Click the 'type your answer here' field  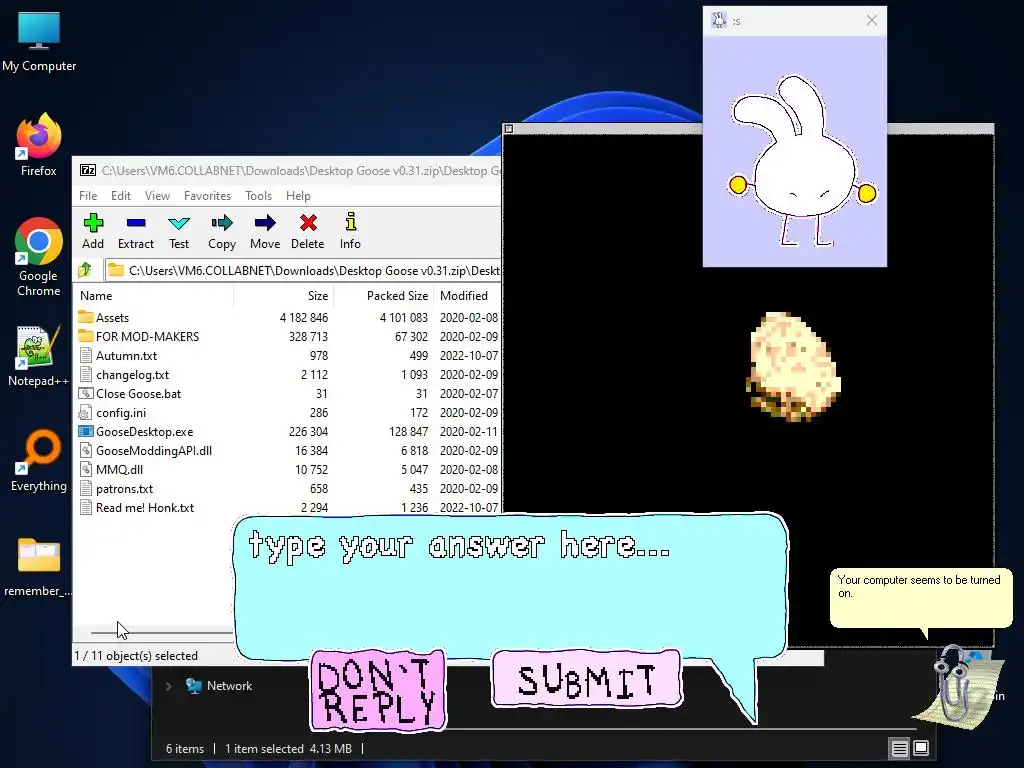(510, 586)
